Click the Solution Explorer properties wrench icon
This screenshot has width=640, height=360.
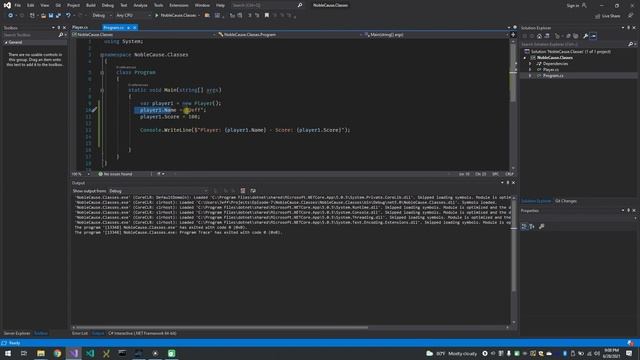[x=585, y=36]
